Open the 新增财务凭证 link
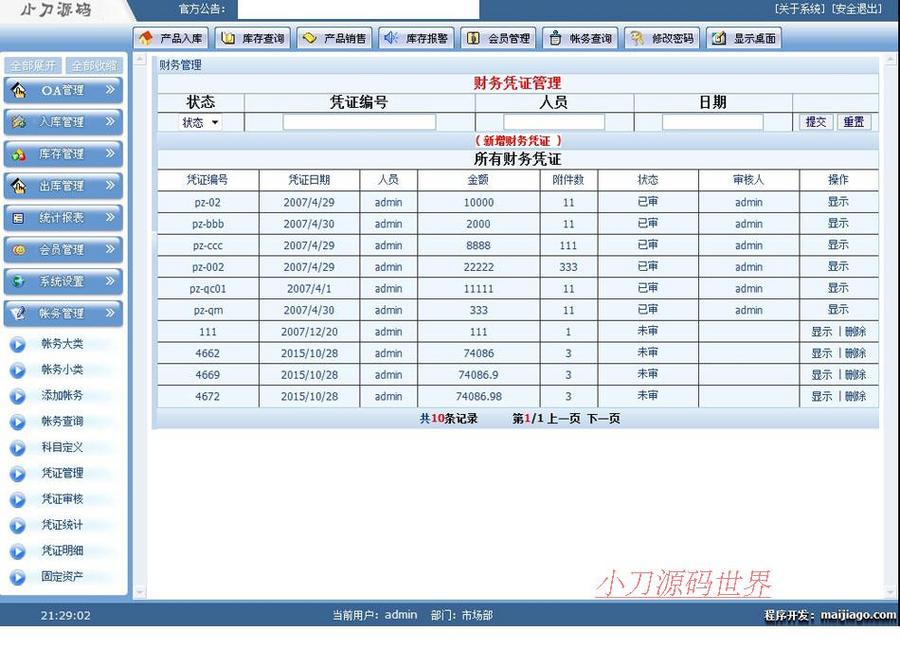 pyautogui.click(x=516, y=141)
